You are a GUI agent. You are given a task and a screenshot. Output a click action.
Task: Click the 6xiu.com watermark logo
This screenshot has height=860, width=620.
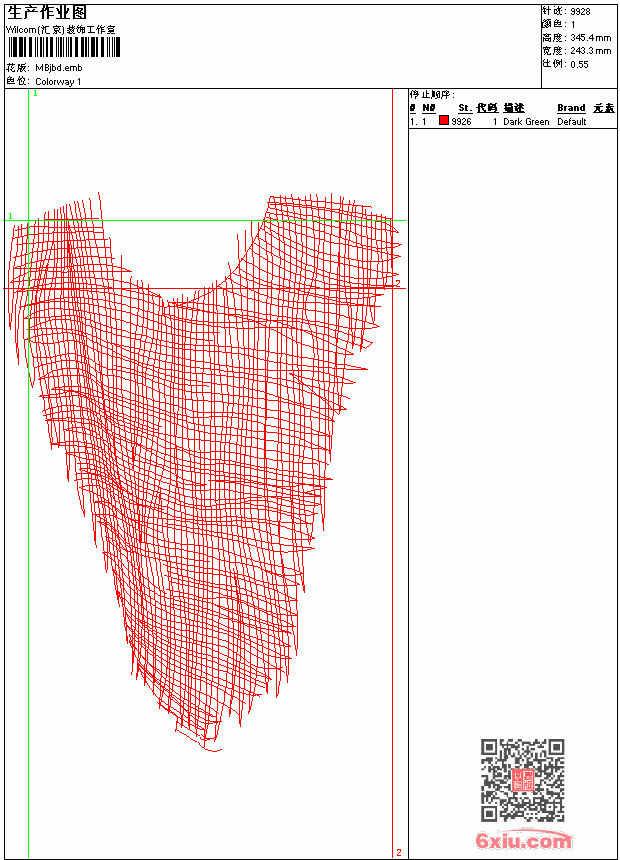[x=523, y=840]
